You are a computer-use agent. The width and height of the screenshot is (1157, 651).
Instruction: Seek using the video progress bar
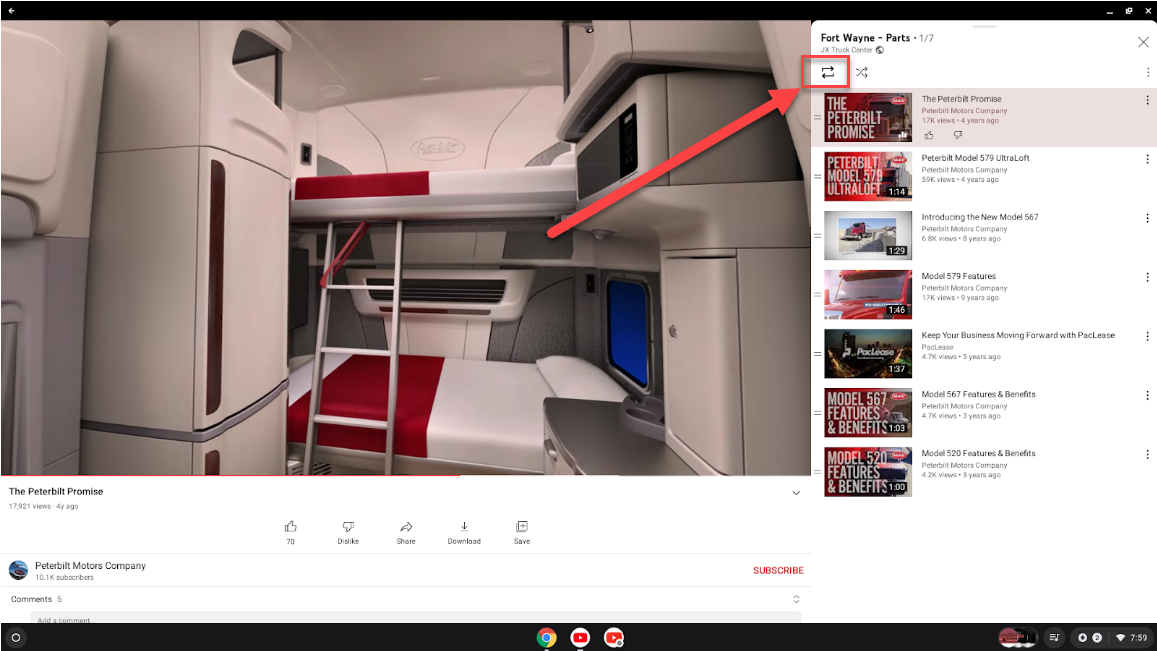click(x=406, y=475)
